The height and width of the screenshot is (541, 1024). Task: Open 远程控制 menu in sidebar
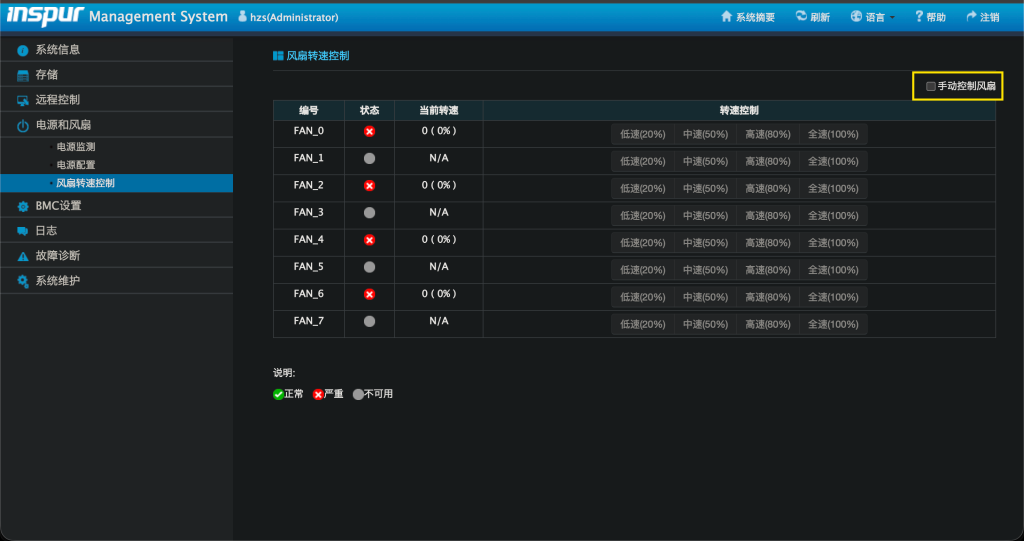[117, 99]
